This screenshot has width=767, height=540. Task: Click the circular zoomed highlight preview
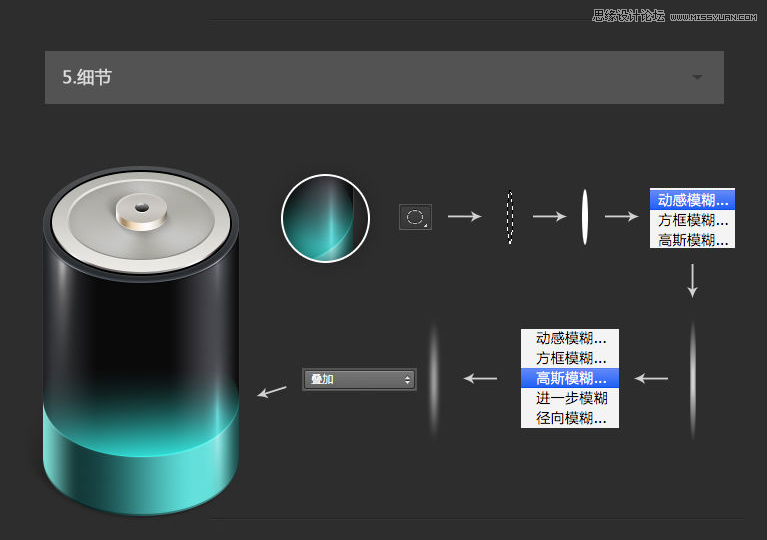[325, 218]
